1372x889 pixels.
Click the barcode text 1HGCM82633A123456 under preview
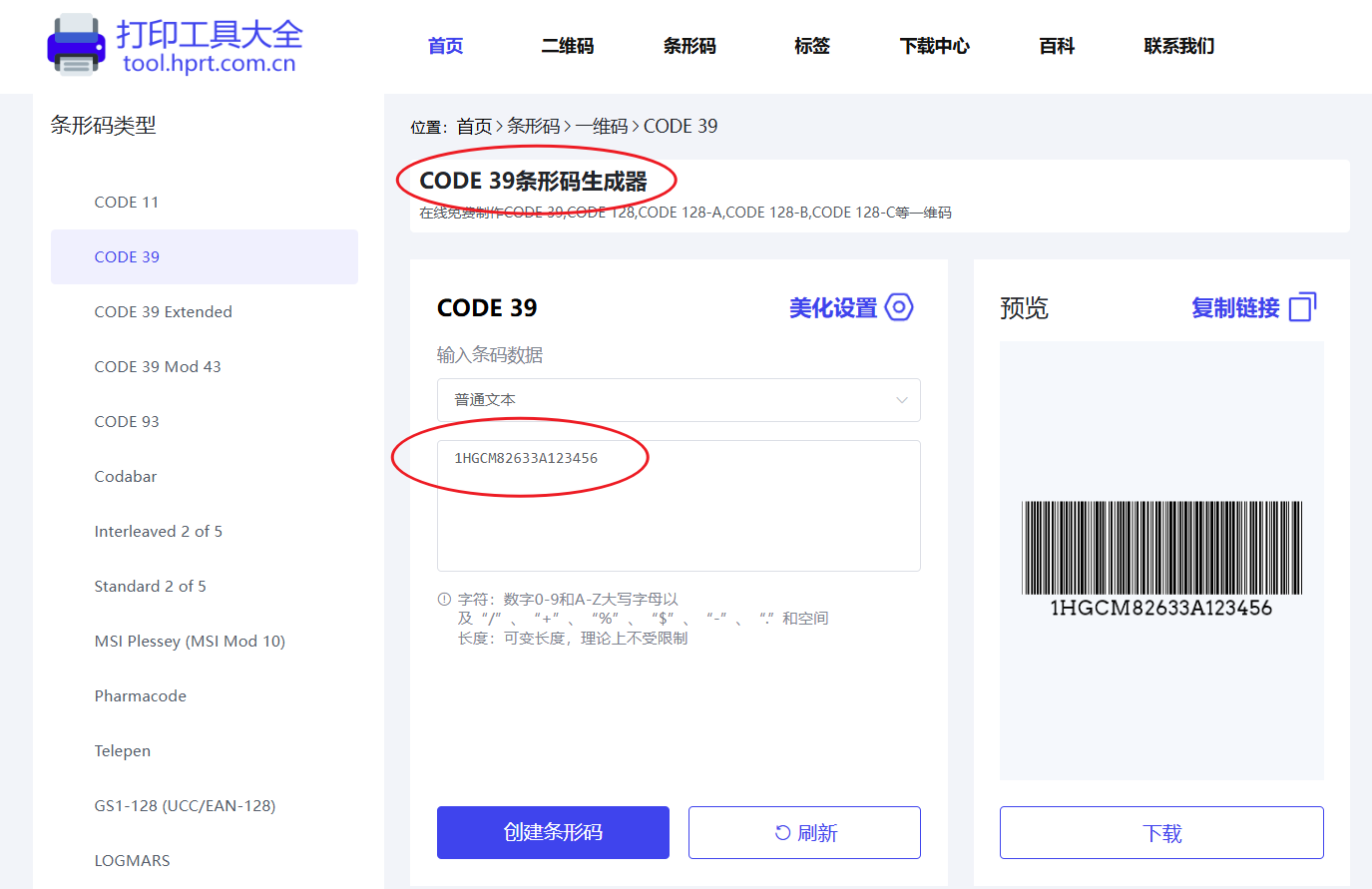coord(1161,608)
